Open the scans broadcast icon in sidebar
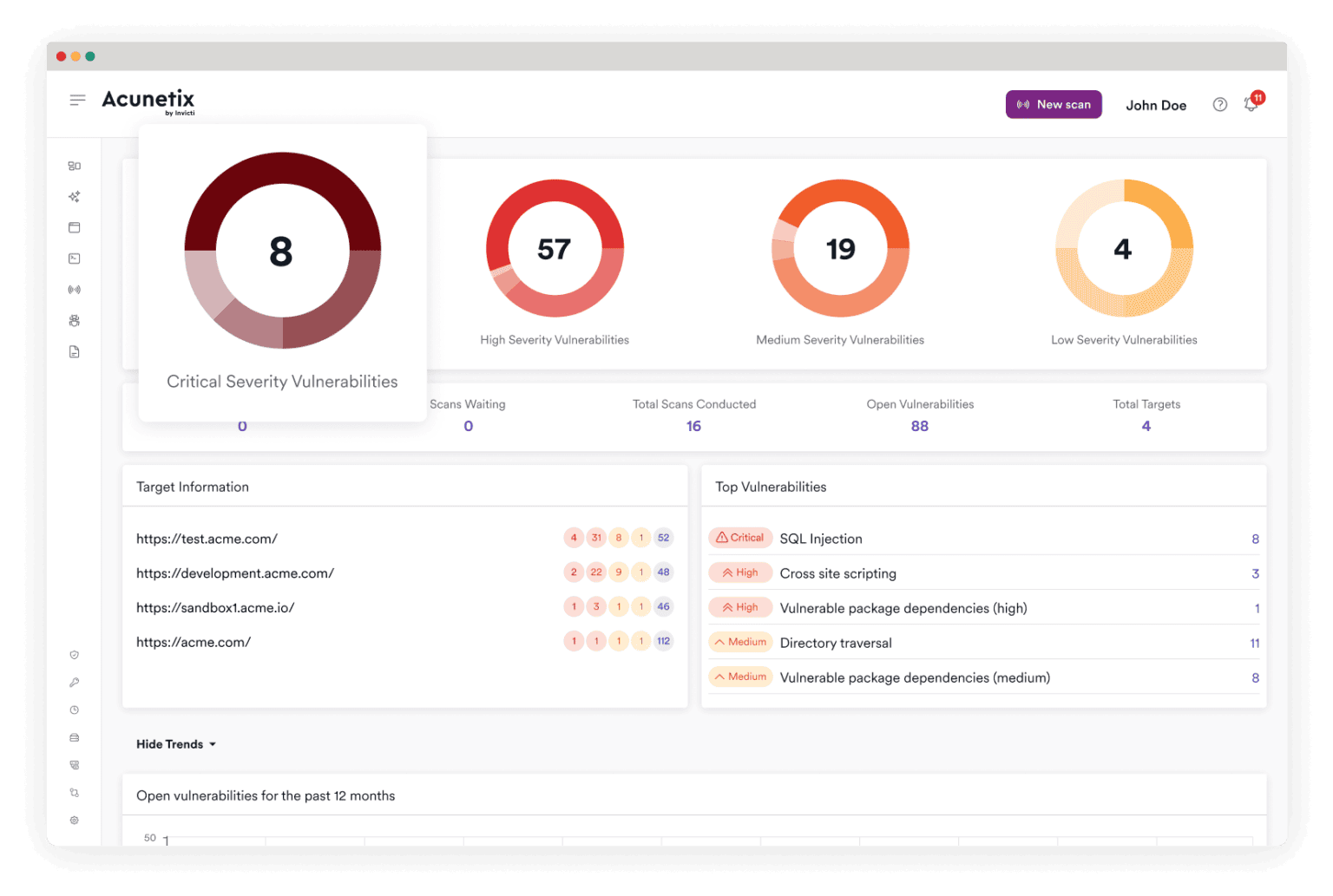The width and height of the screenshot is (1333, 896). click(x=75, y=290)
